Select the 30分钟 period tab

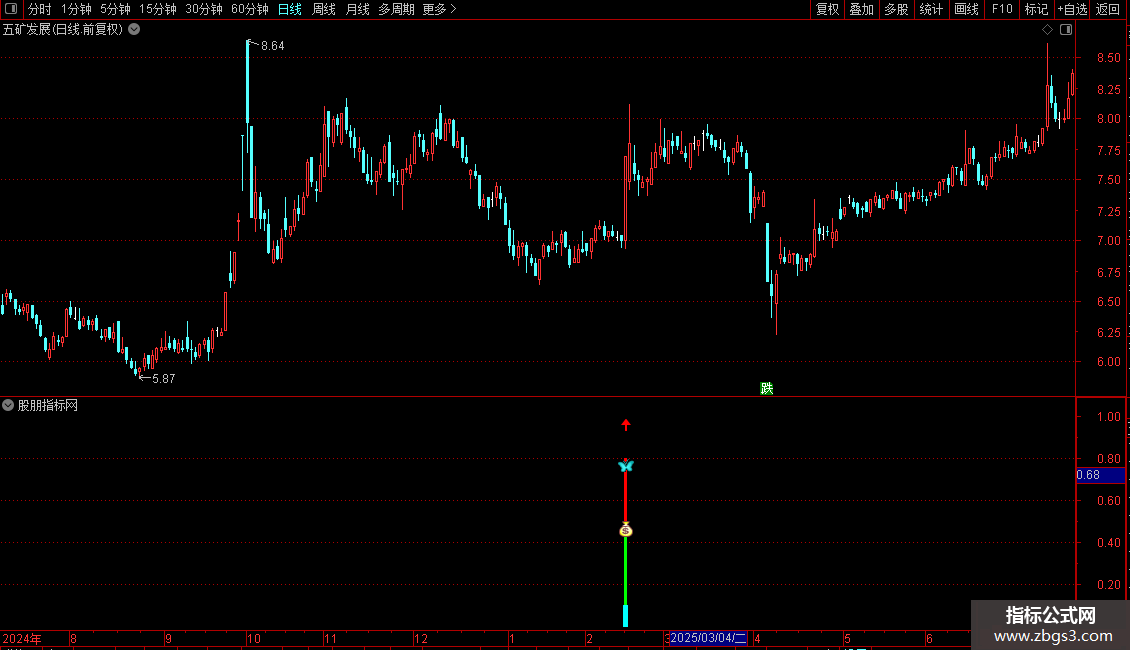coord(204,9)
